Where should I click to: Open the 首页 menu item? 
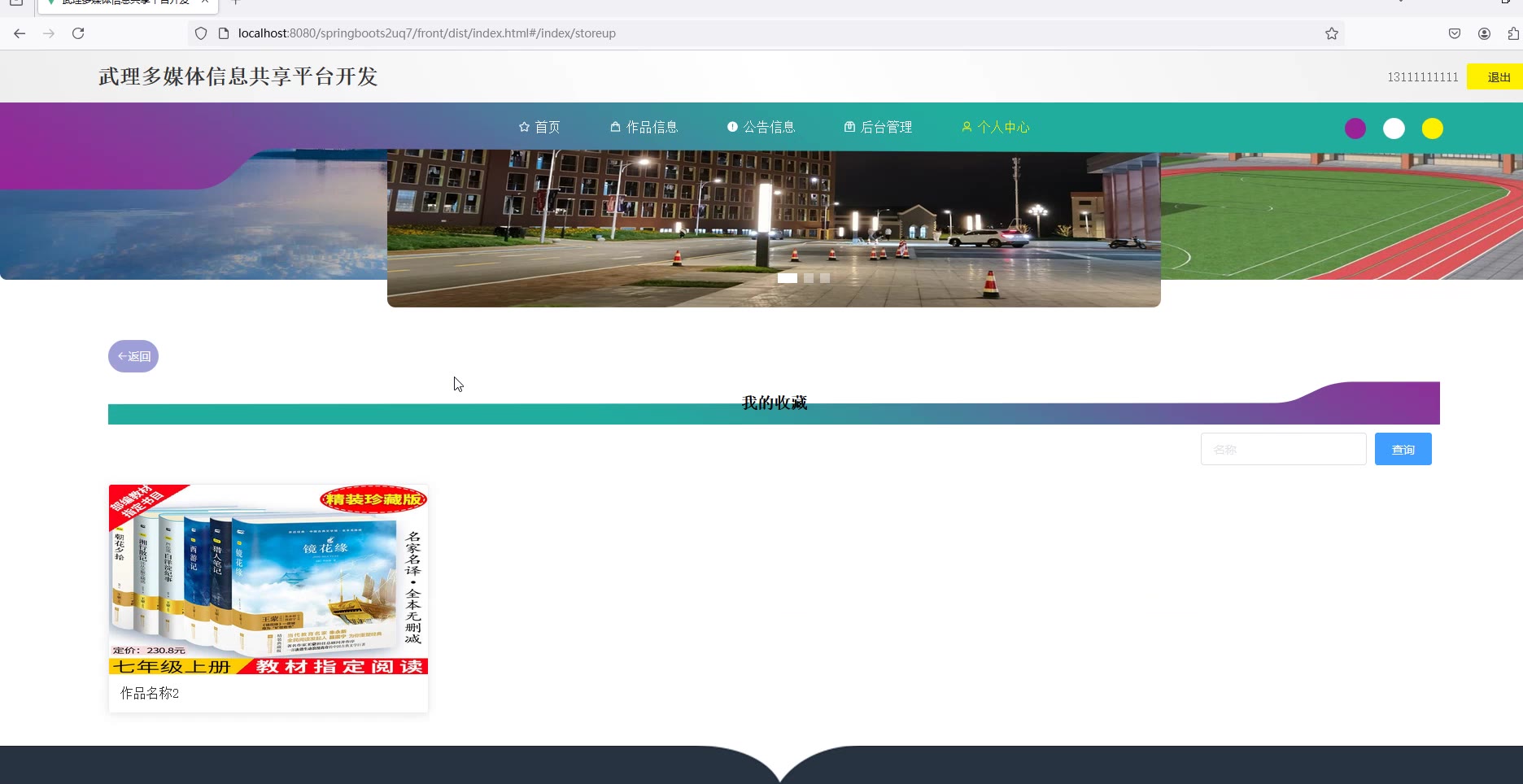pos(539,127)
